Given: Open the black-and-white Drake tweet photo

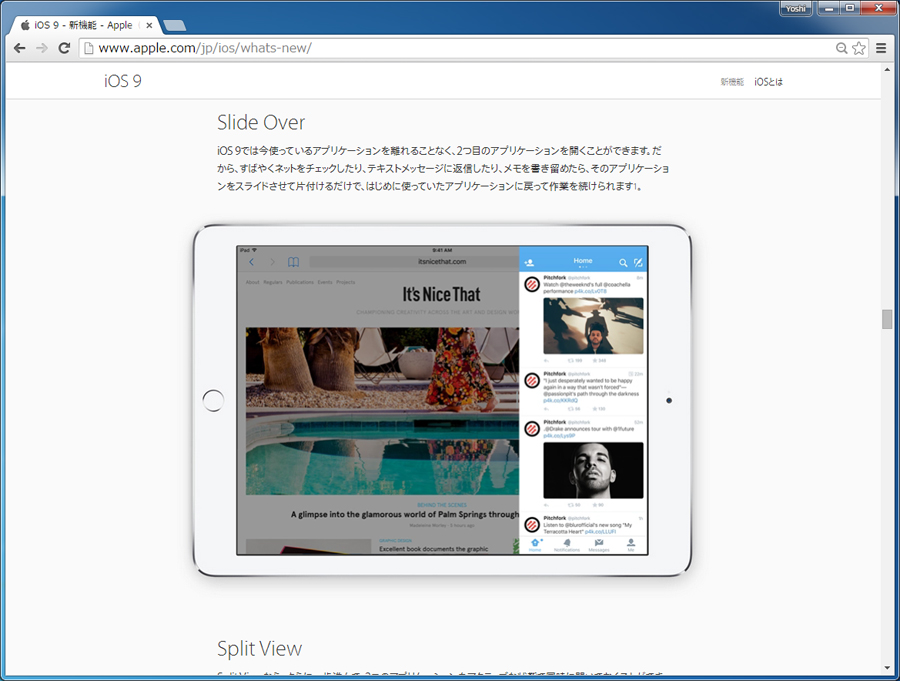Looking at the screenshot, I should pos(593,470).
